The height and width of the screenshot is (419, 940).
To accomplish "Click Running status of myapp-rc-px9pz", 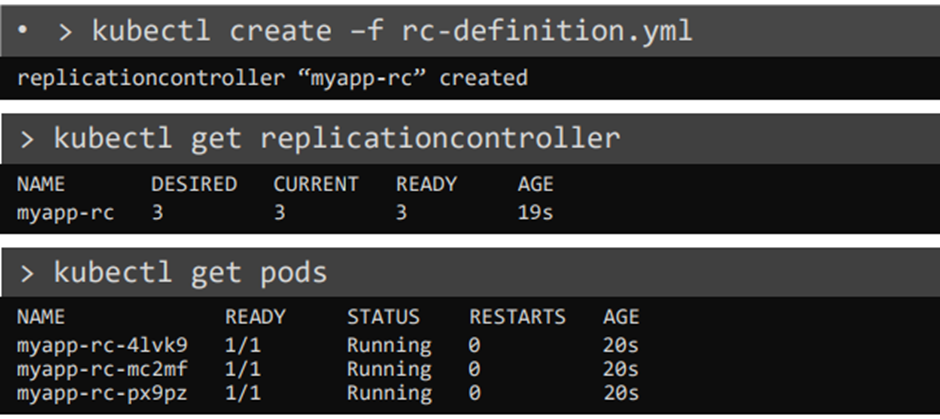I will pos(389,394).
